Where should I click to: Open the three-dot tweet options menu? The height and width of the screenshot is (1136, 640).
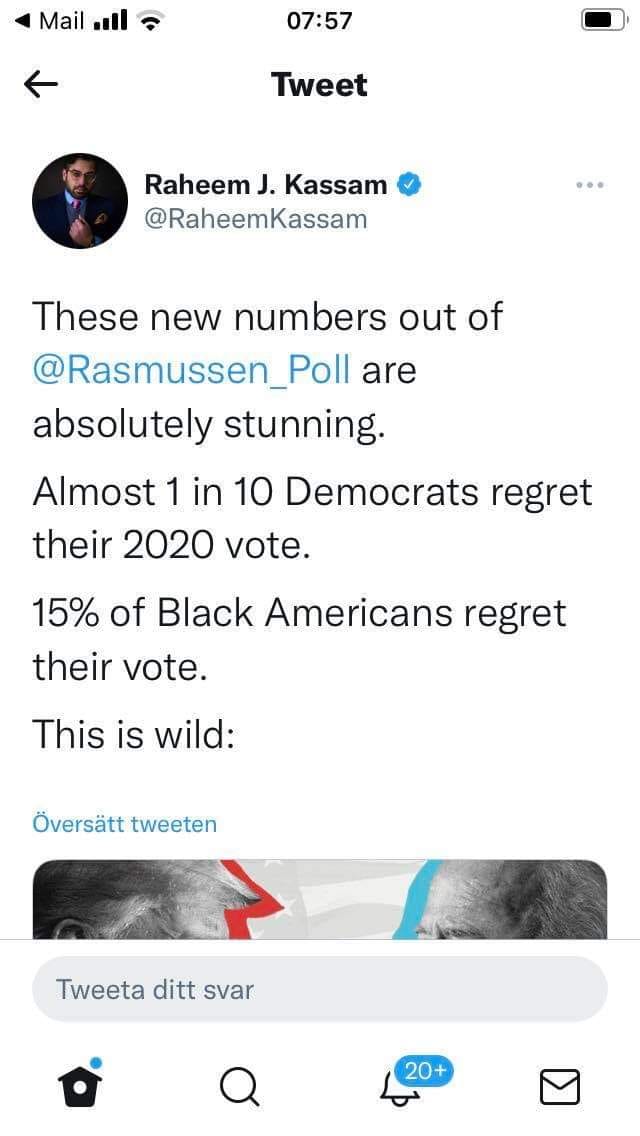pos(591,185)
